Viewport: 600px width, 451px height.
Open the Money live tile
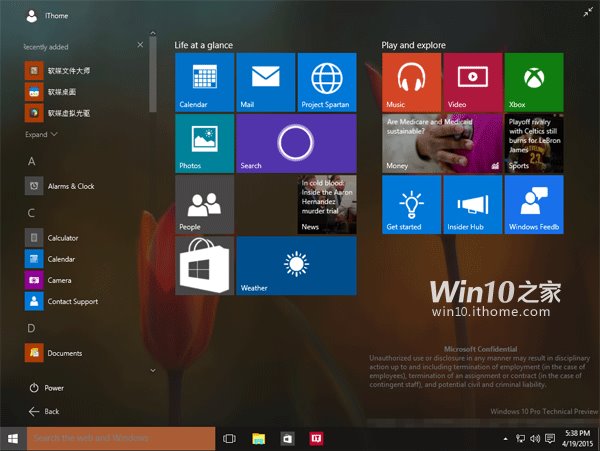pyautogui.click(x=442, y=143)
